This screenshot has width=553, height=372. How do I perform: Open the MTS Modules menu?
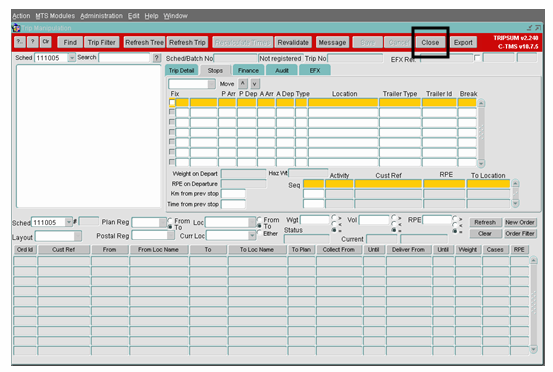(x=55, y=16)
